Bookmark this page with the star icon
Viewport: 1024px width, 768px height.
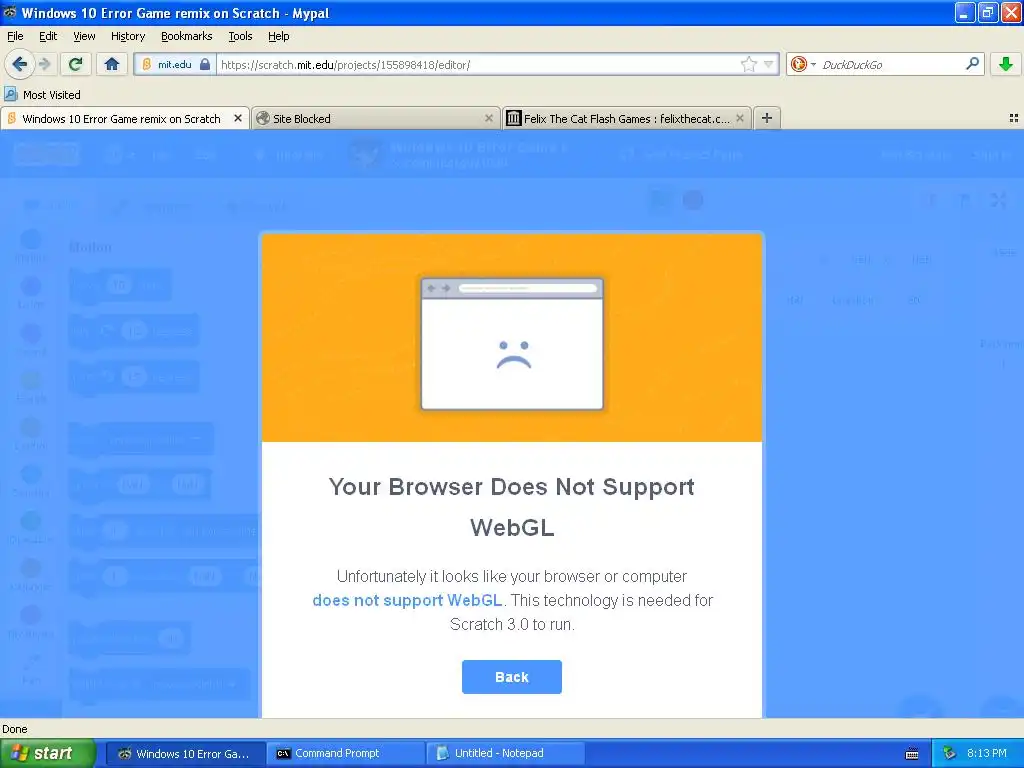pyautogui.click(x=748, y=64)
